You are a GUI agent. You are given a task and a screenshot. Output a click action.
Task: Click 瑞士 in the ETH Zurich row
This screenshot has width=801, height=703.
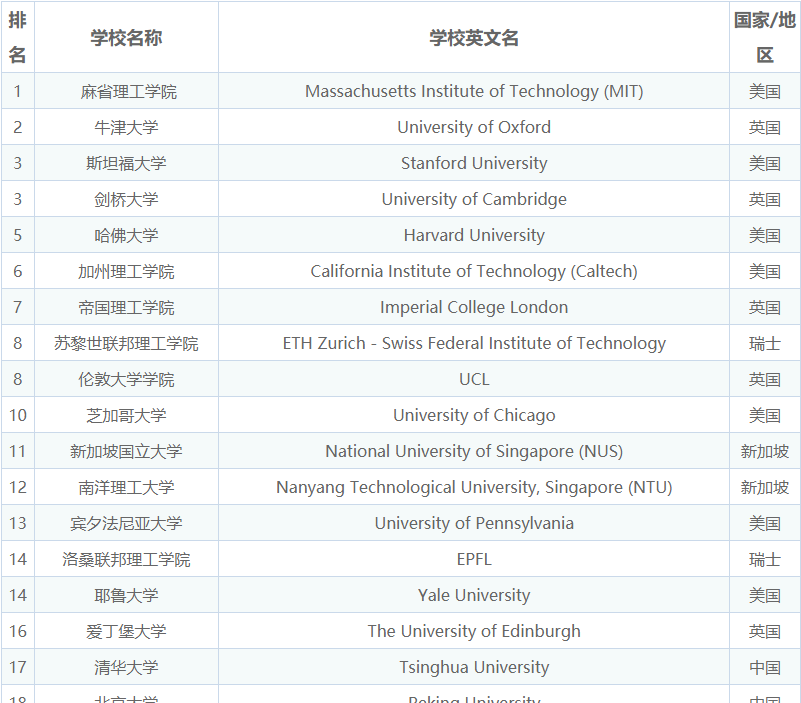(x=765, y=343)
